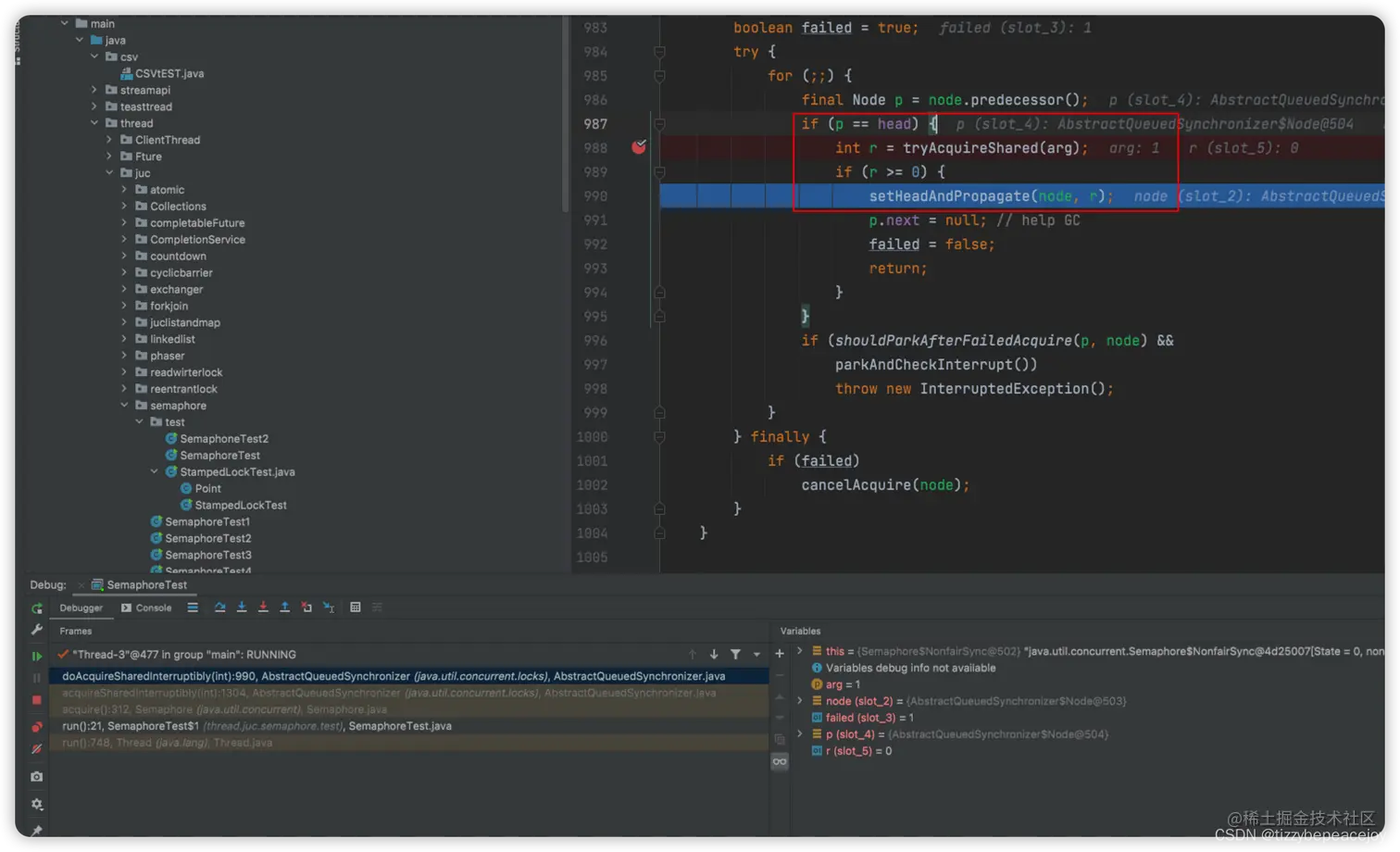The height and width of the screenshot is (852, 1400).
Task: Toggle the code fold marker on line 989
Action: click(659, 172)
